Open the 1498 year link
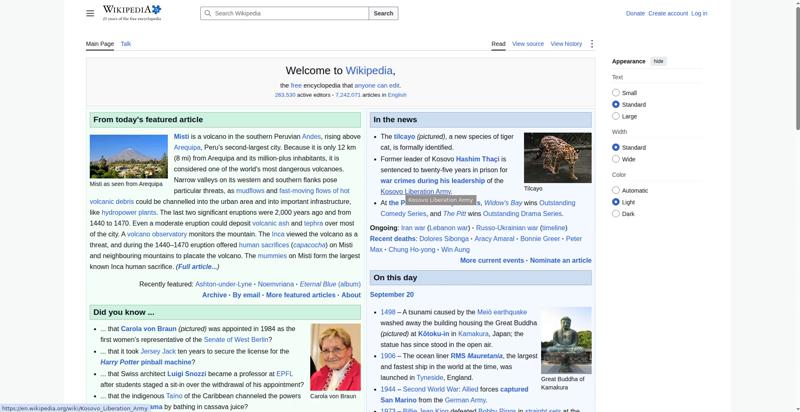The width and height of the screenshot is (800, 412). click(x=388, y=312)
